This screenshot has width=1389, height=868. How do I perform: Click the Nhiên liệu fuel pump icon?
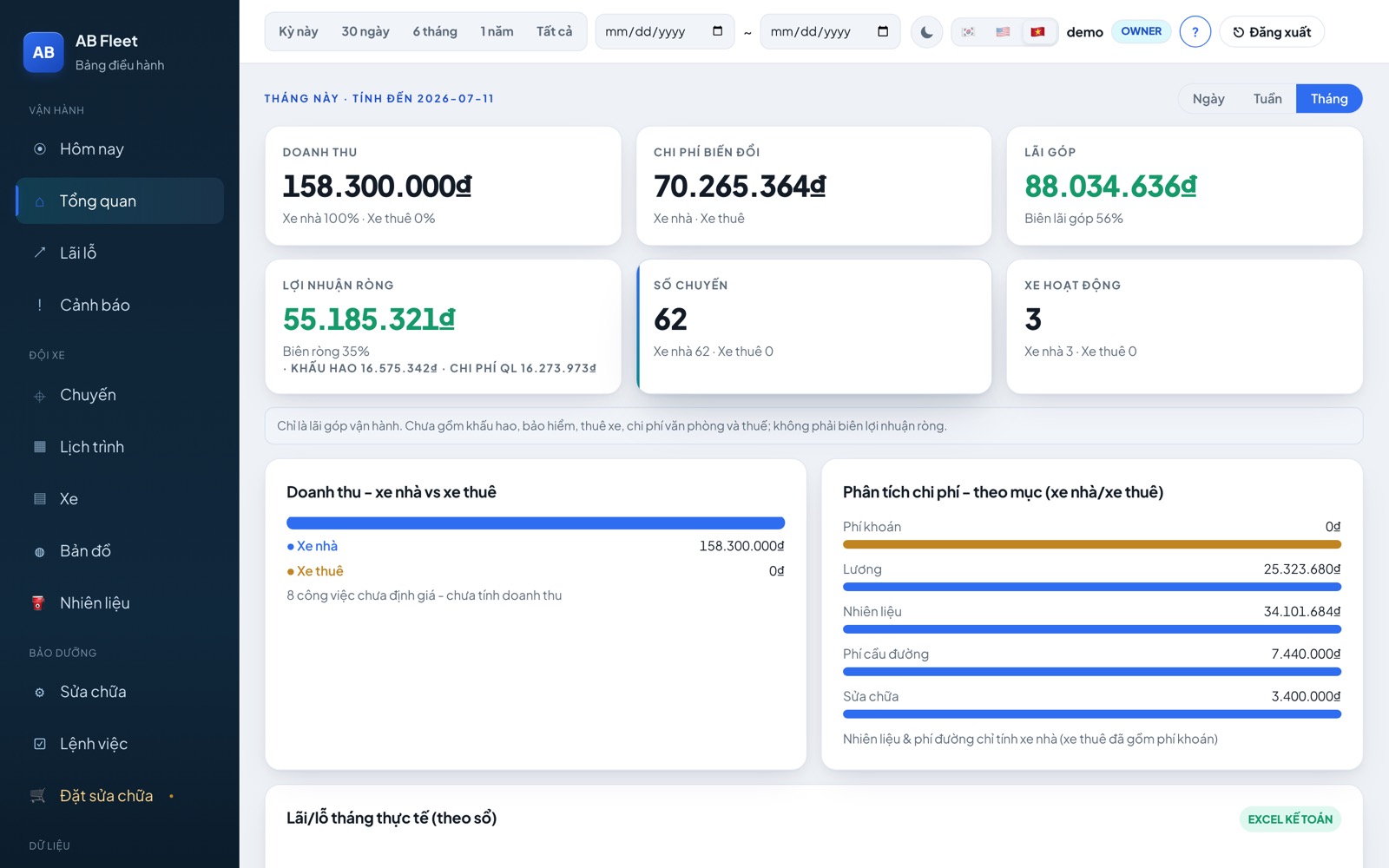[x=38, y=603]
